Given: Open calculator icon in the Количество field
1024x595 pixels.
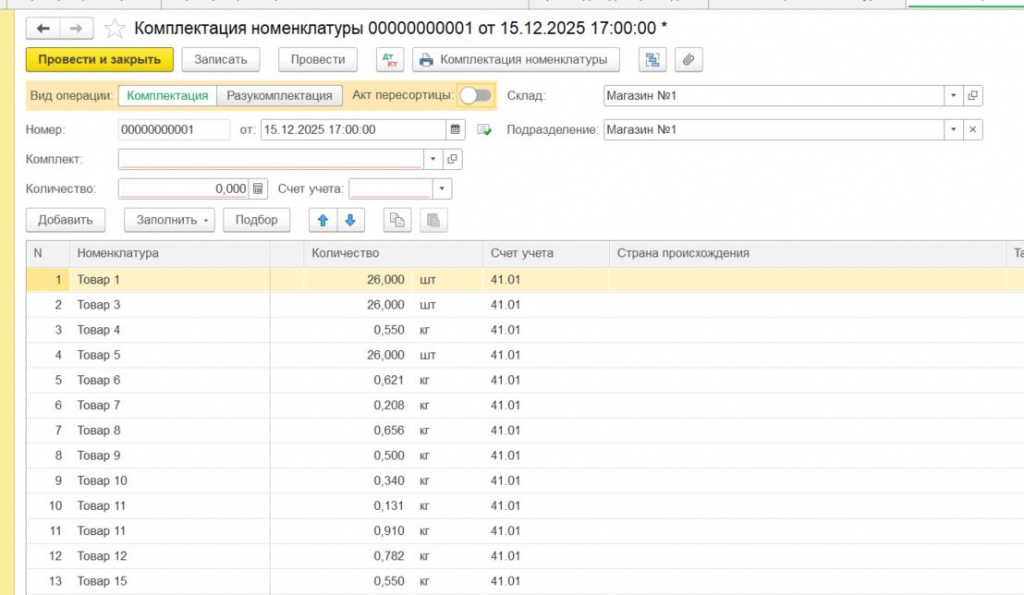Looking at the screenshot, I should [x=258, y=189].
